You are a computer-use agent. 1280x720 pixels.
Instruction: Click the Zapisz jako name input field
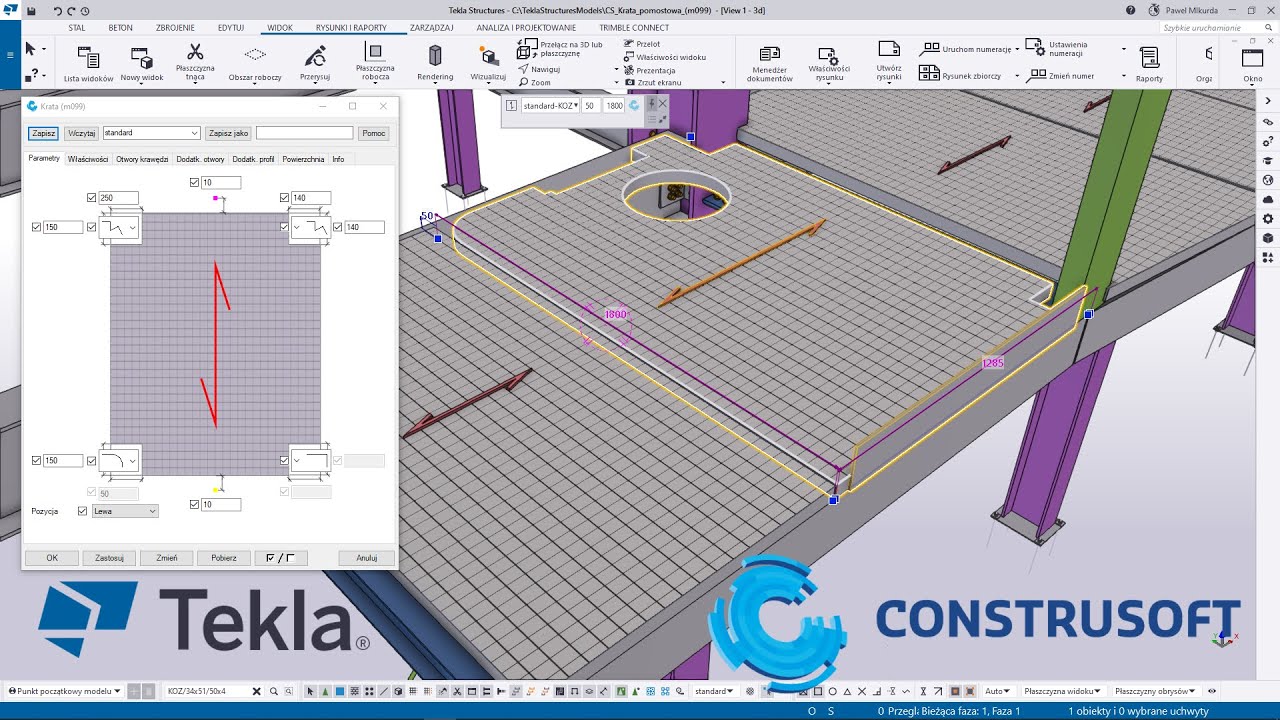coord(304,133)
